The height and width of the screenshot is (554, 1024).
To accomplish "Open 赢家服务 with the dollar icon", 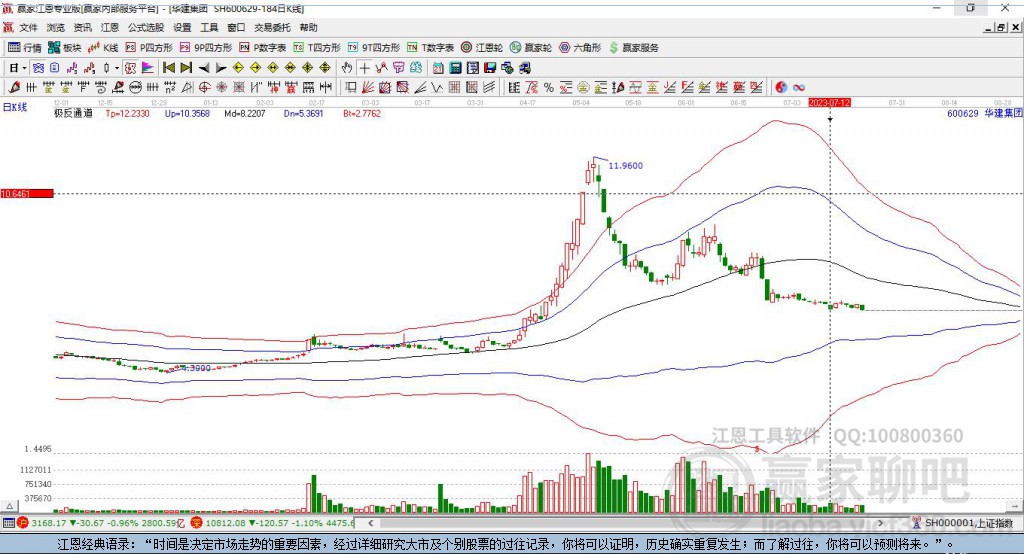I will pyautogui.click(x=633, y=48).
